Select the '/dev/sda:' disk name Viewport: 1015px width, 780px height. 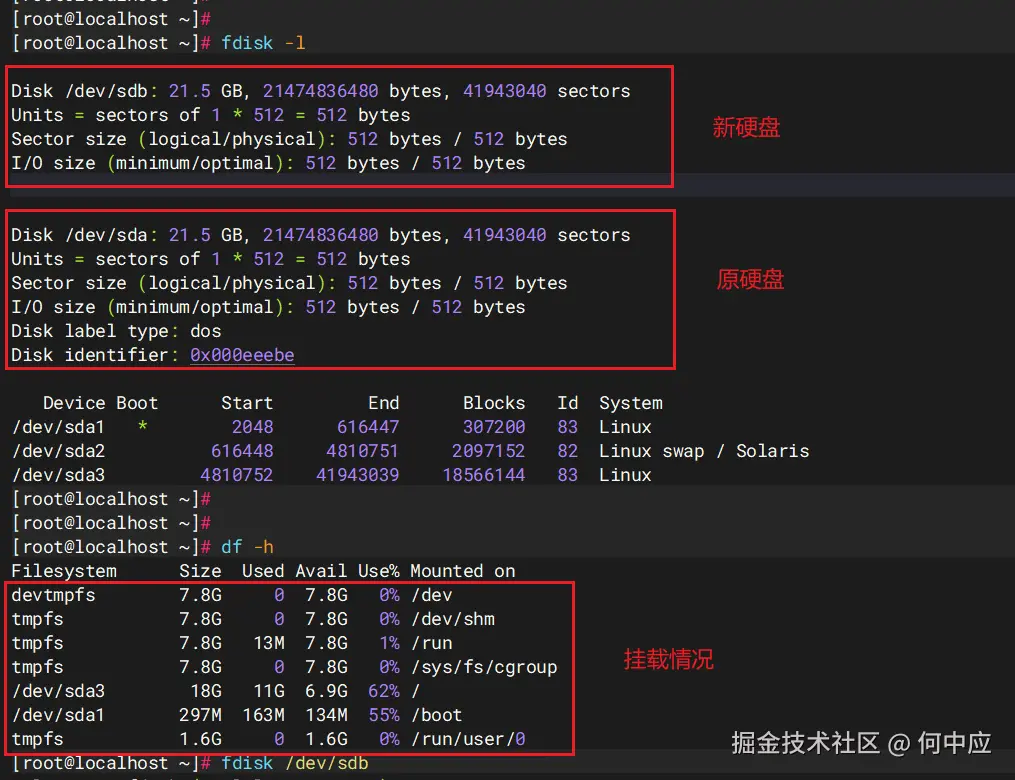[112, 235]
